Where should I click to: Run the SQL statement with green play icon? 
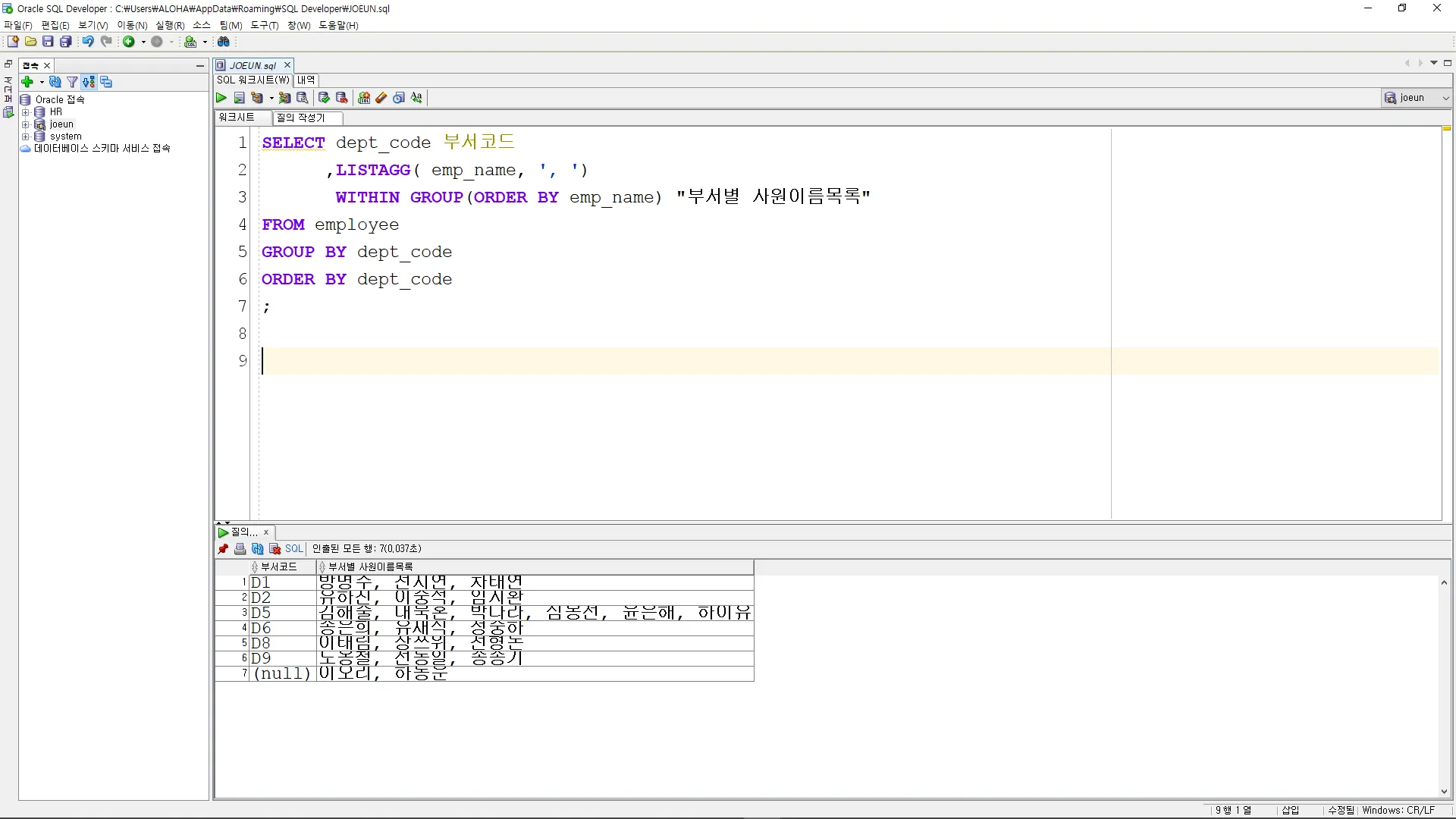pos(221,98)
